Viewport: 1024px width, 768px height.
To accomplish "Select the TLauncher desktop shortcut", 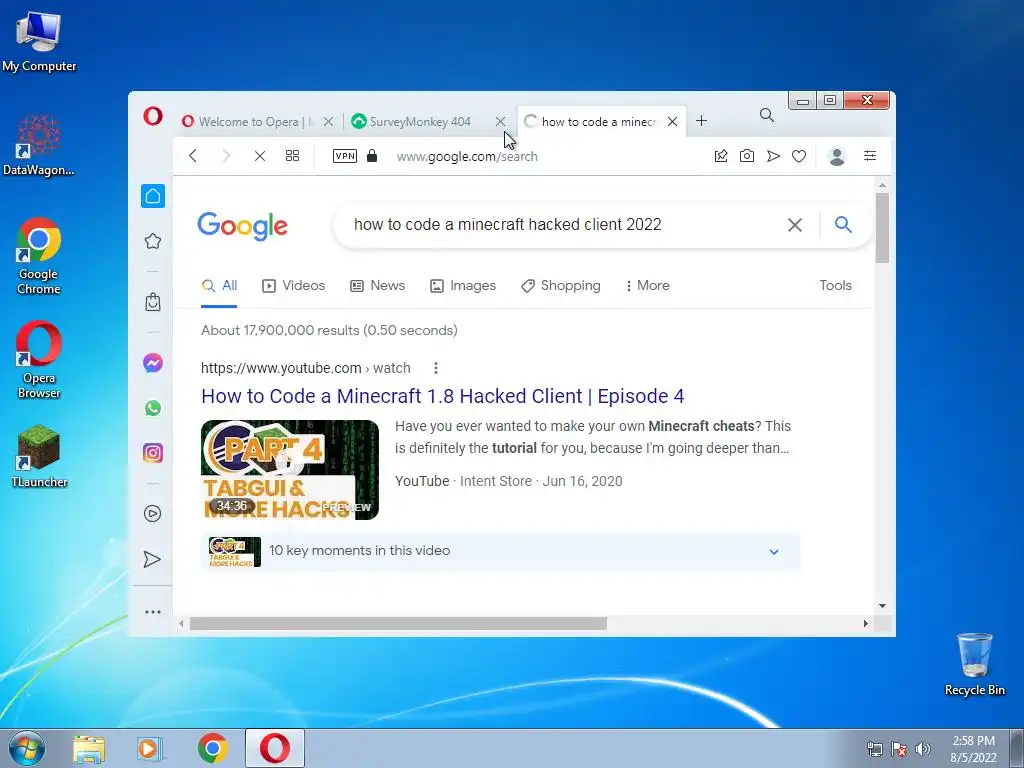I will point(39,456).
